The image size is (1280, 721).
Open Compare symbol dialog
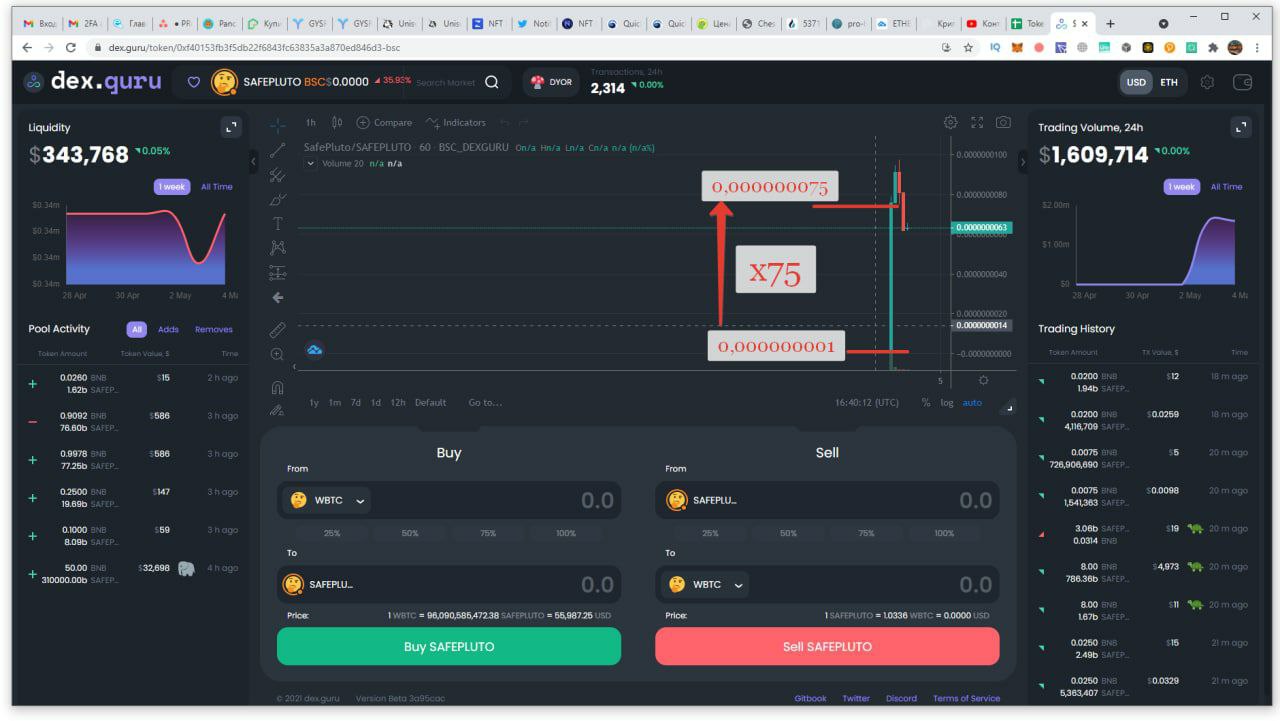pyautogui.click(x=384, y=122)
